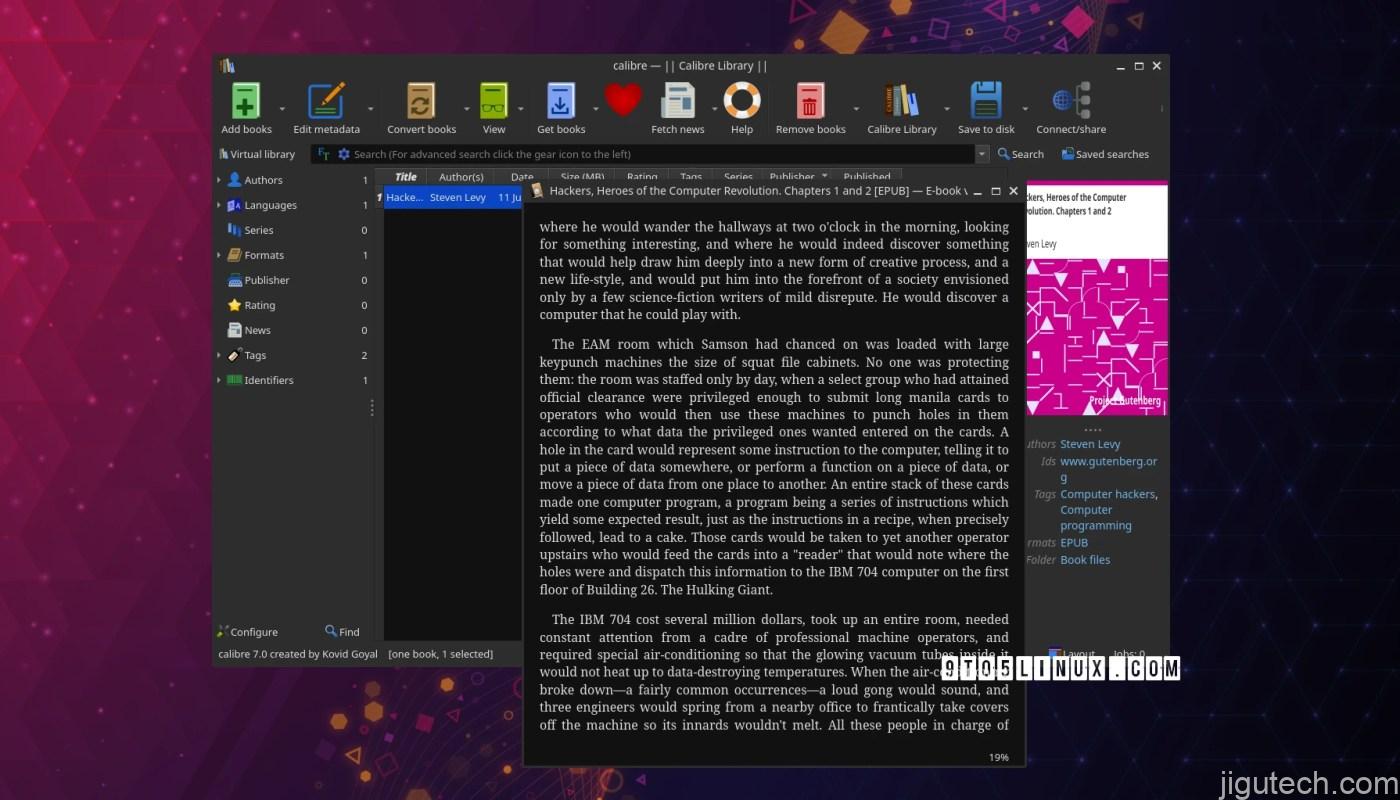Click the Connect/share icon
1400x800 pixels.
(x=1071, y=101)
